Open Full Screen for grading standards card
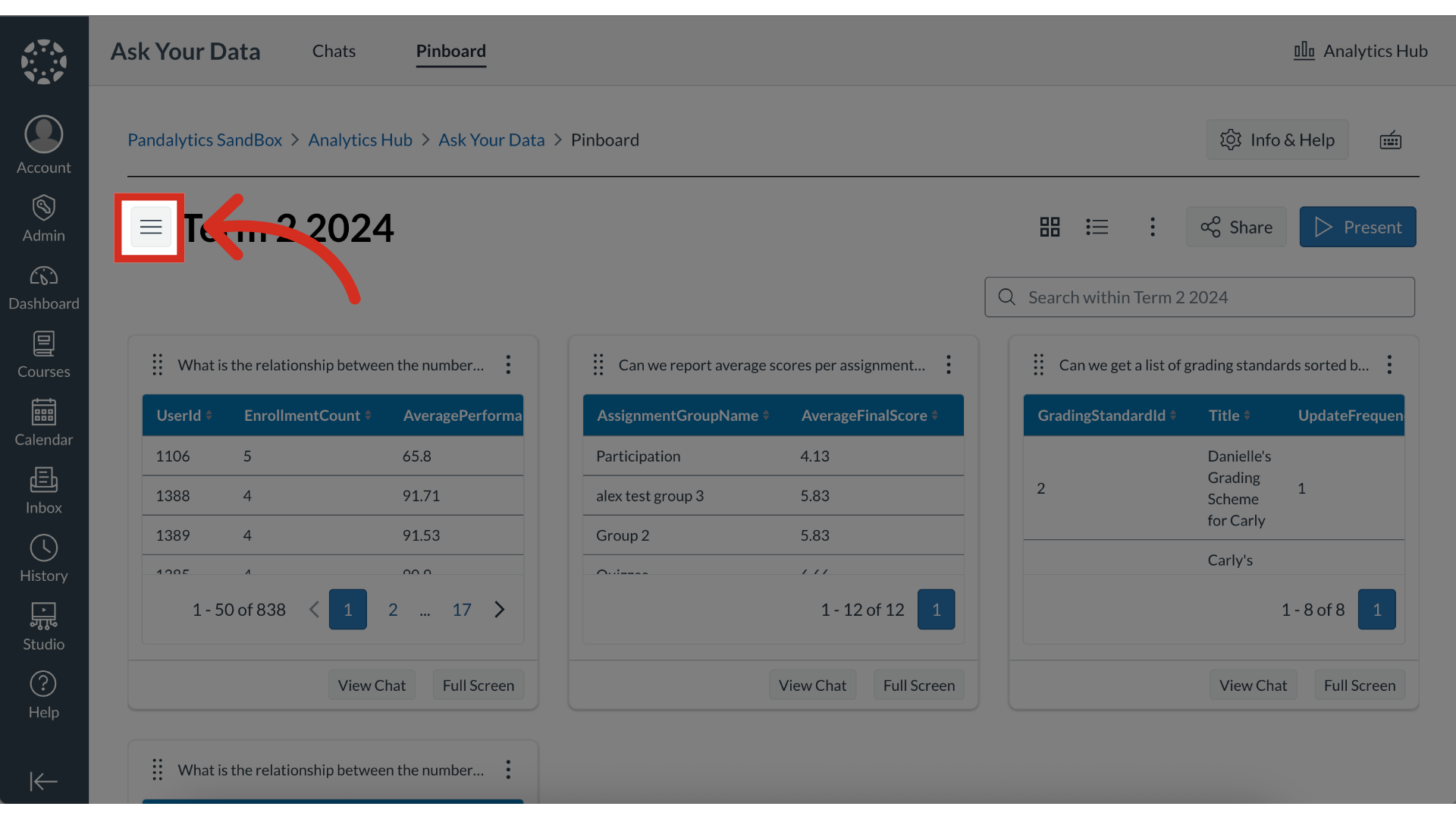The image size is (1456, 819). [1360, 686]
